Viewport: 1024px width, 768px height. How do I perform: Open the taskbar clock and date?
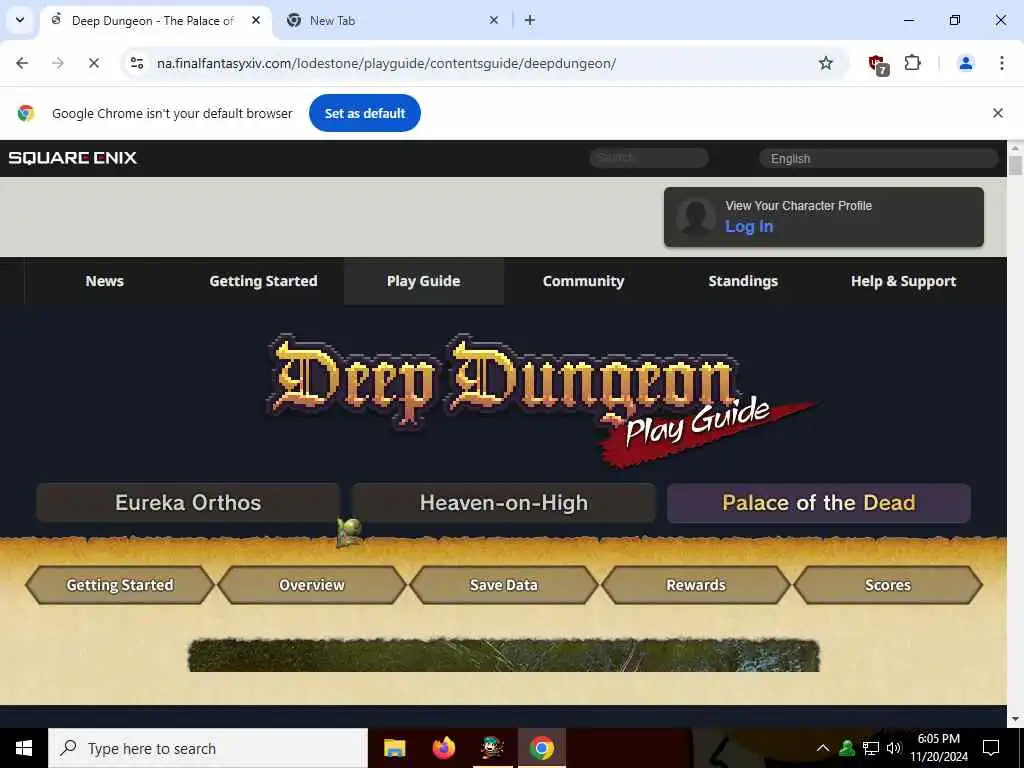939,748
